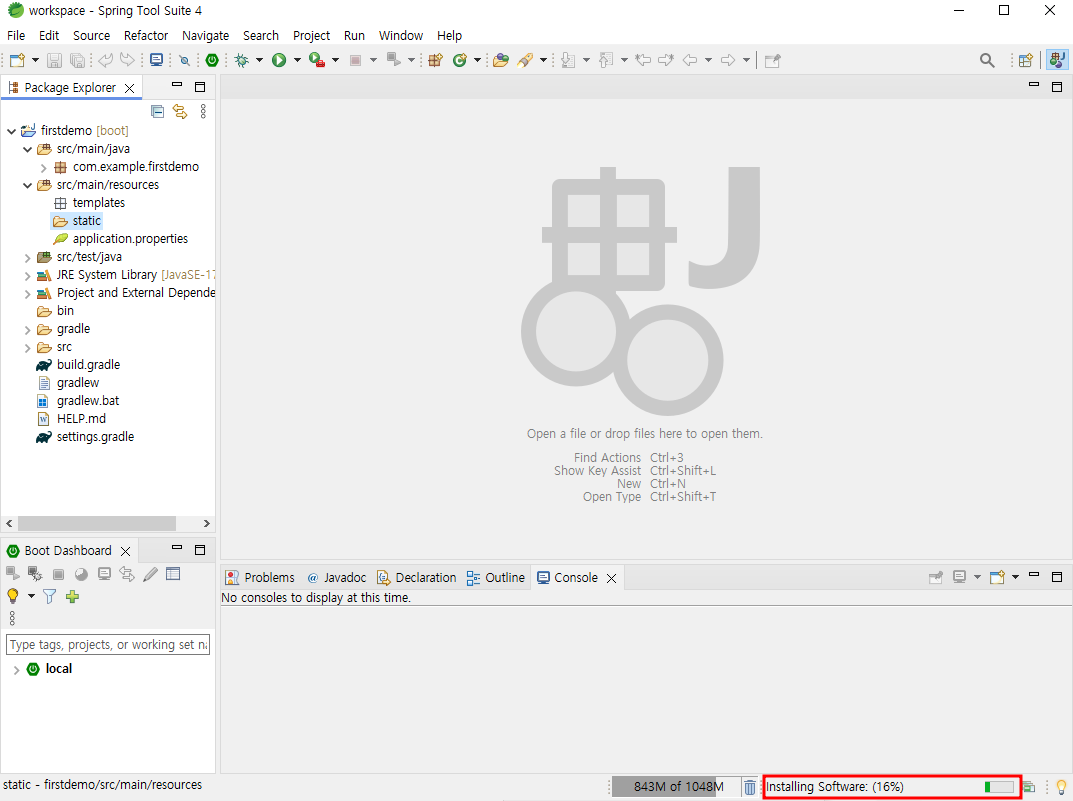Viewport: 1073px width, 801px height.
Task: Click the Previous Annotation icon
Action: [x=606, y=60]
